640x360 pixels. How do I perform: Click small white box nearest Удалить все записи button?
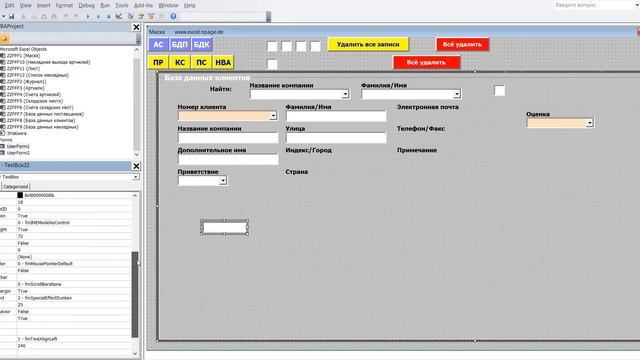click(x=316, y=46)
